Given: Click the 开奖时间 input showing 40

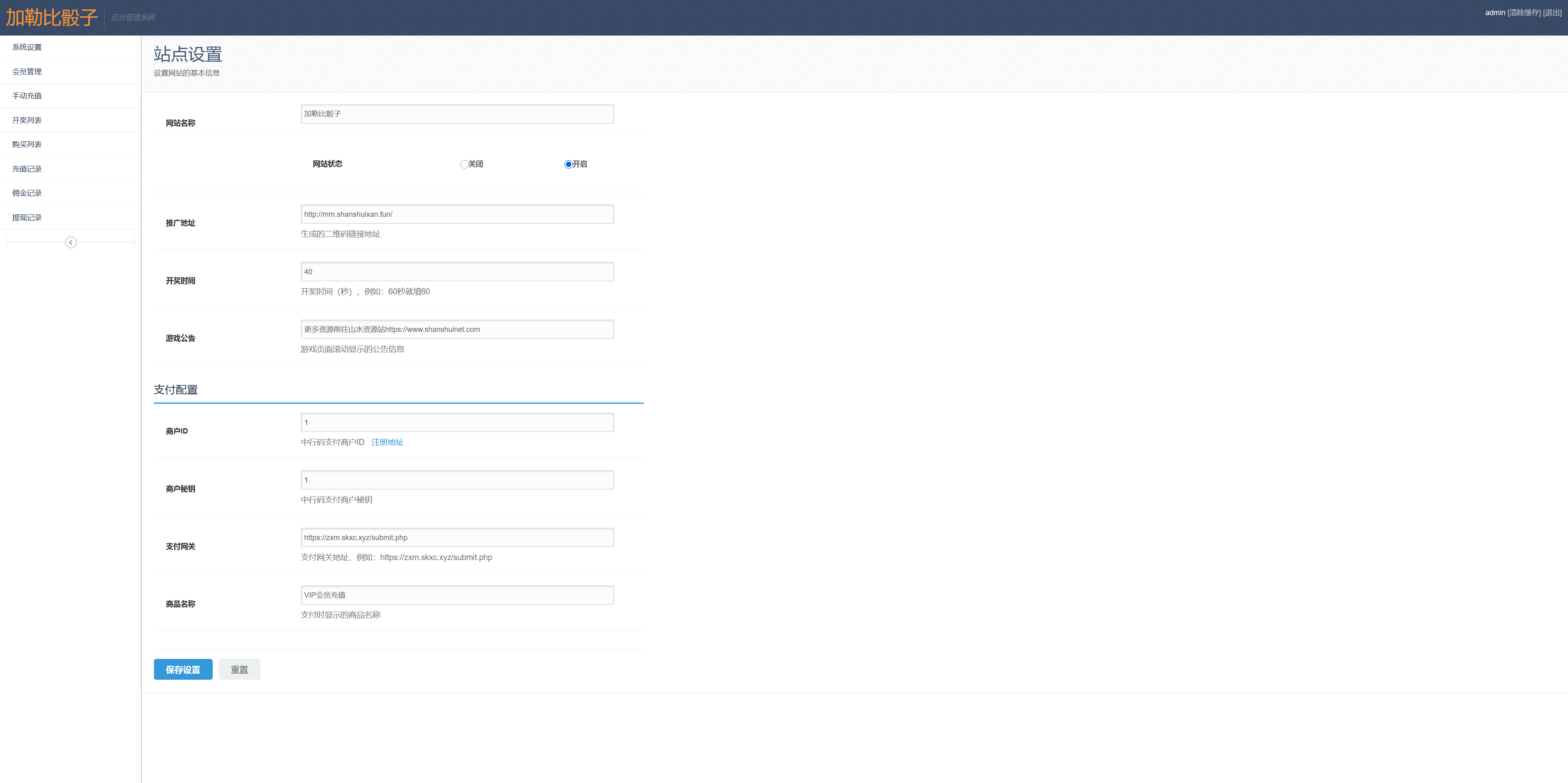Looking at the screenshot, I should tap(457, 271).
